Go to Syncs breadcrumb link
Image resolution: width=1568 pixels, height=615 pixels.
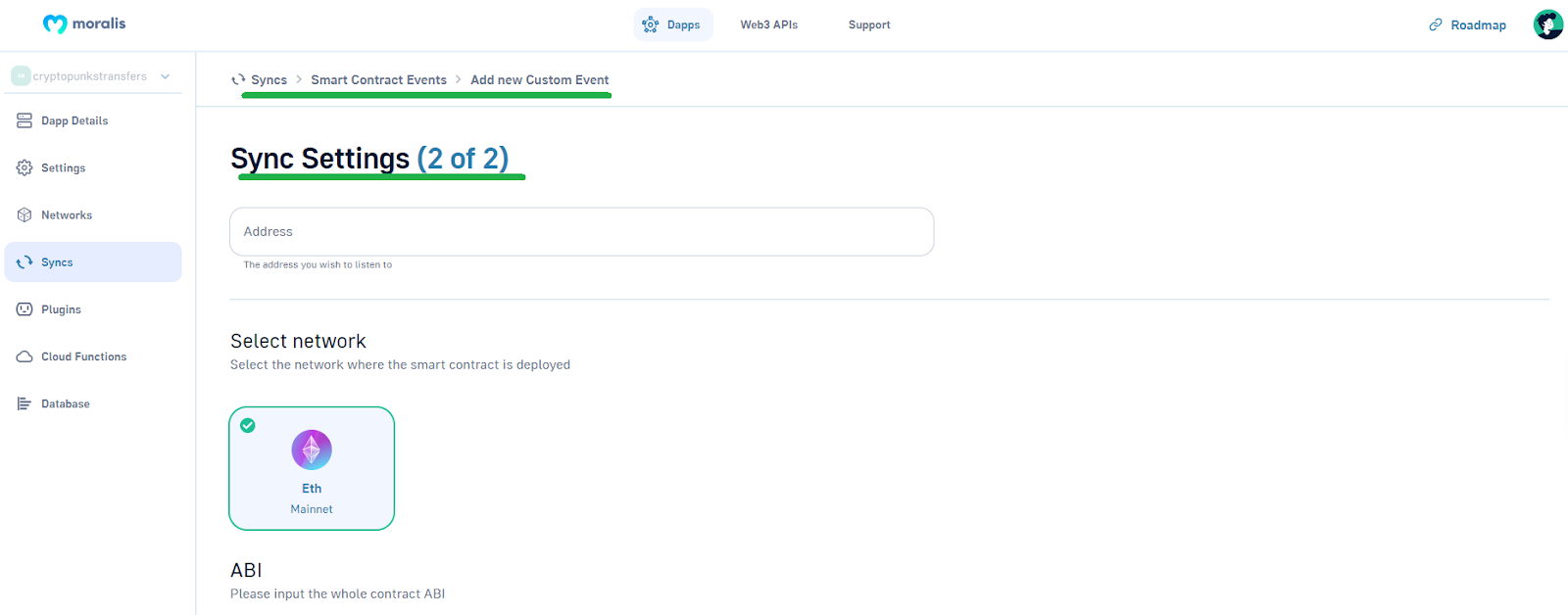point(269,79)
